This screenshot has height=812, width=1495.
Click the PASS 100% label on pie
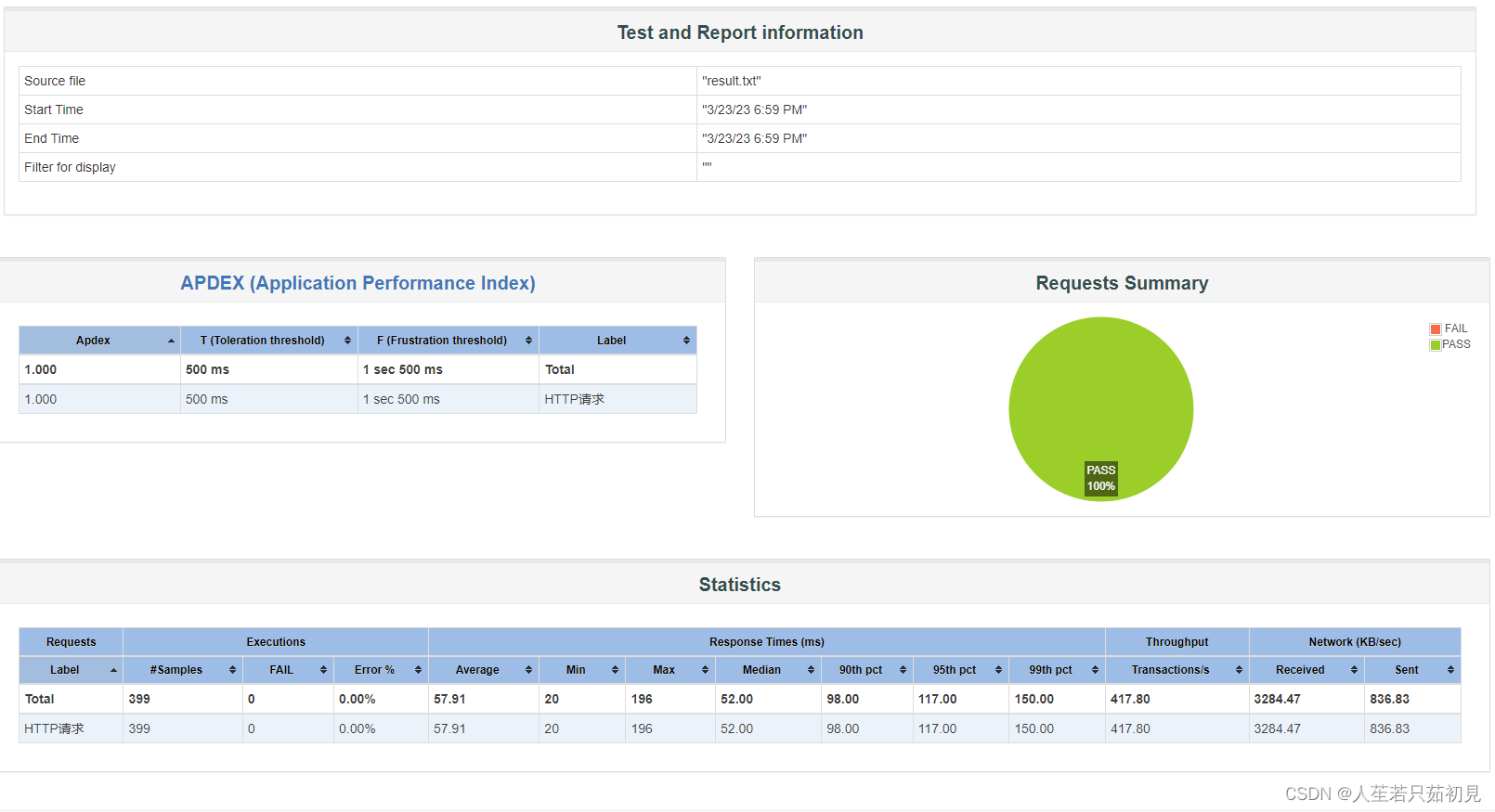[1101, 478]
